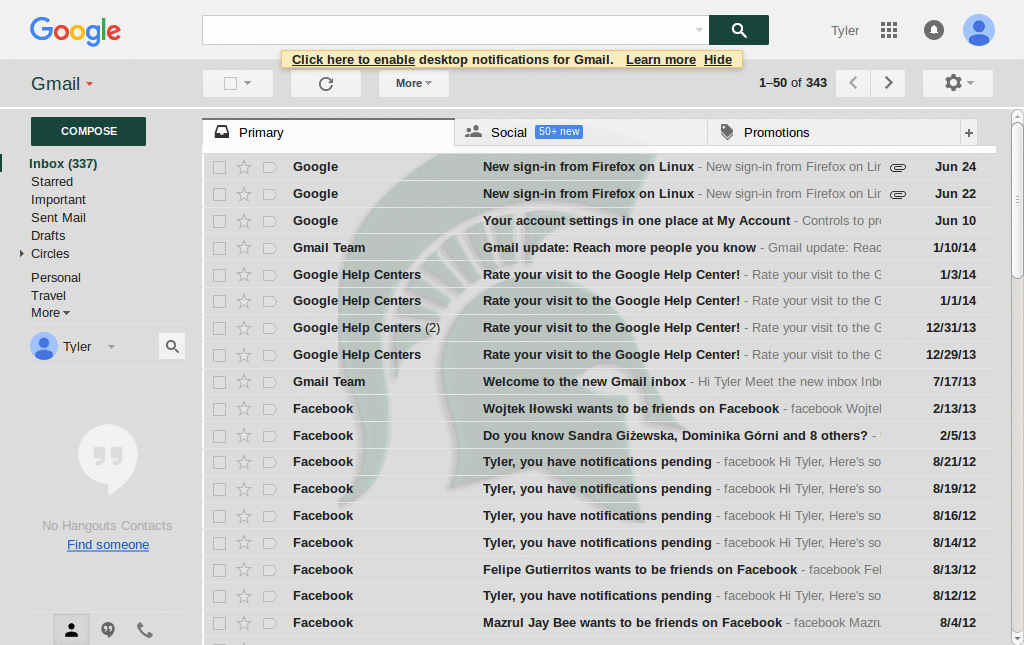Check the Gmail Team 1/10/14 email
Image resolution: width=1024 pixels, height=645 pixels.
[x=219, y=248]
